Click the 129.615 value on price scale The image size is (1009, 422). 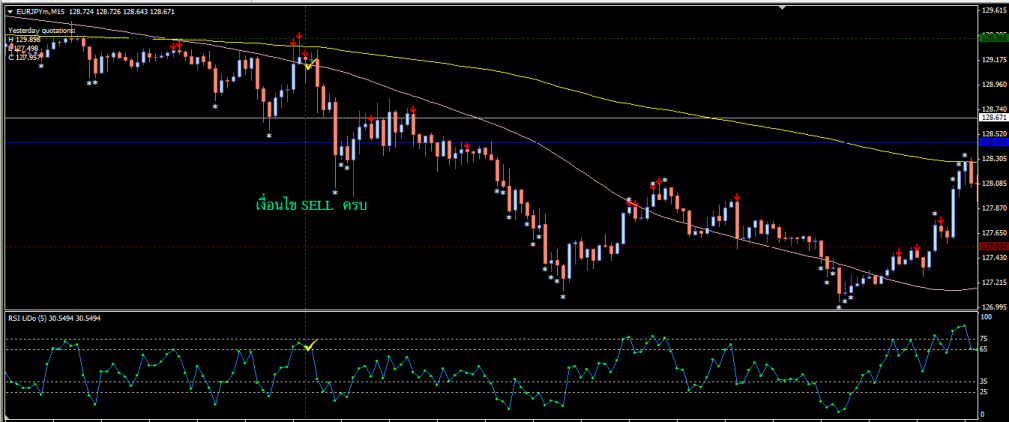(x=993, y=11)
